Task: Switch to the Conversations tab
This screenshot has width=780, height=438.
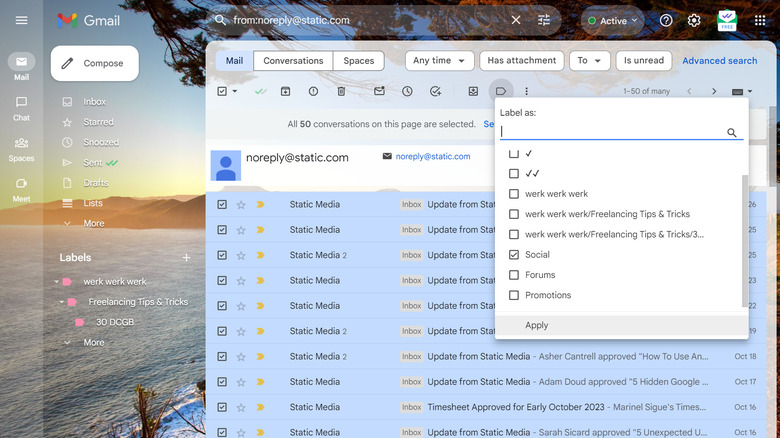Action: (293, 61)
